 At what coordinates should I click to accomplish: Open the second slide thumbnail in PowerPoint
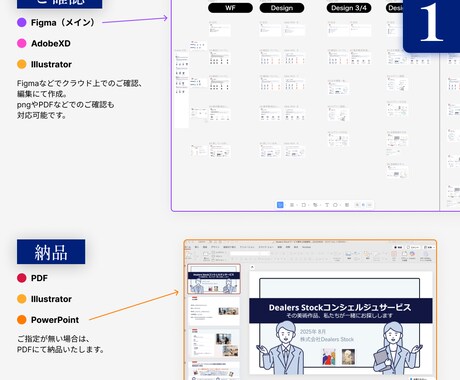[214, 311]
